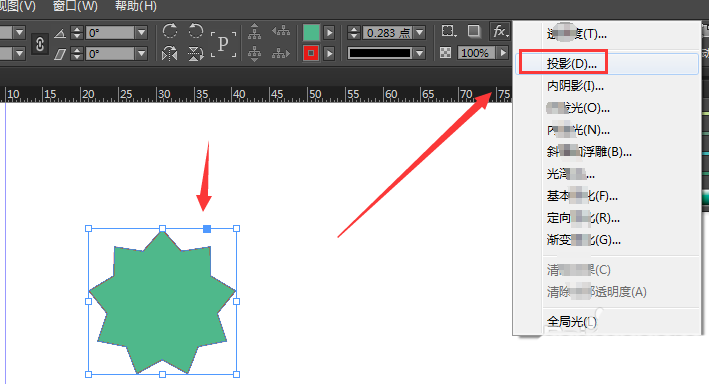Viewport: 709px width, 384px height.
Task: Click the red stroke color swatch
Action: point(311,53)
